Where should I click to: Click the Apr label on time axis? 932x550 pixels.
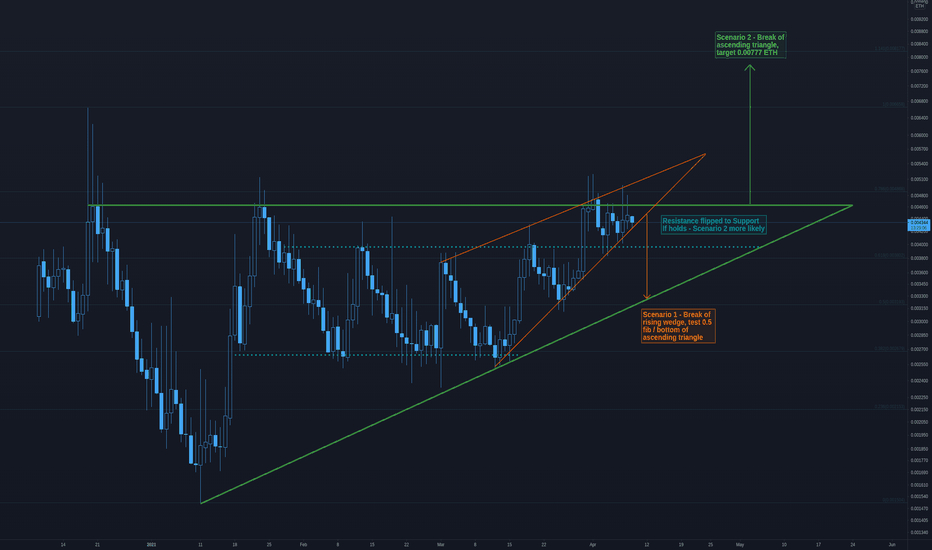pyautogui.click(x=592, y=545)
